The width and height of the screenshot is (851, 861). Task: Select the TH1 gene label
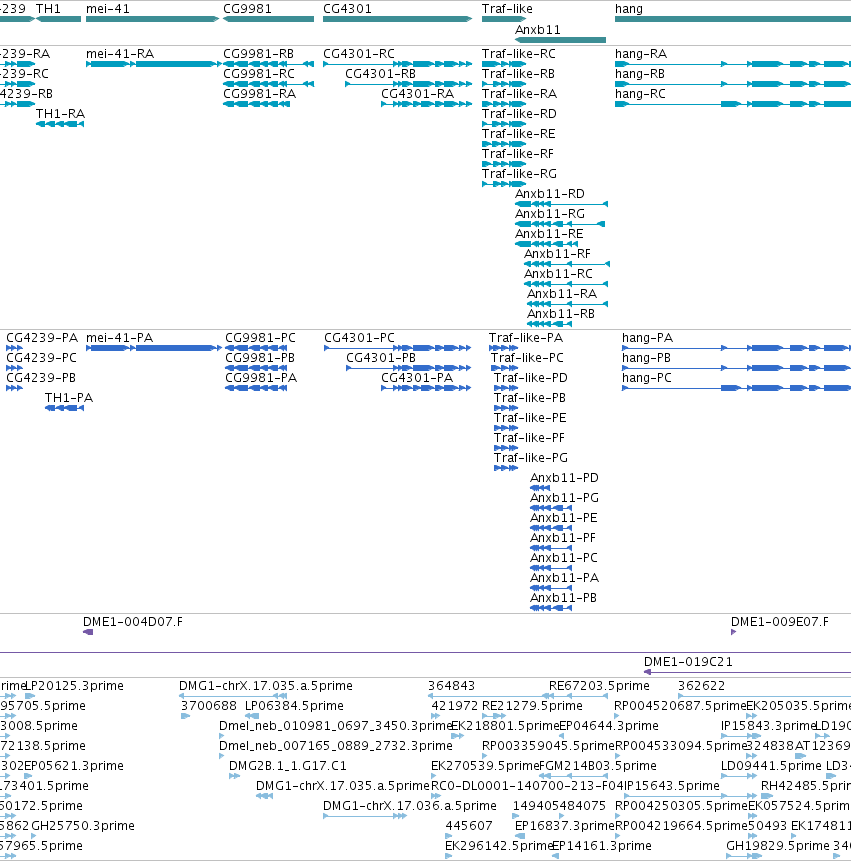pyautogui.click(x=48, y=9)
